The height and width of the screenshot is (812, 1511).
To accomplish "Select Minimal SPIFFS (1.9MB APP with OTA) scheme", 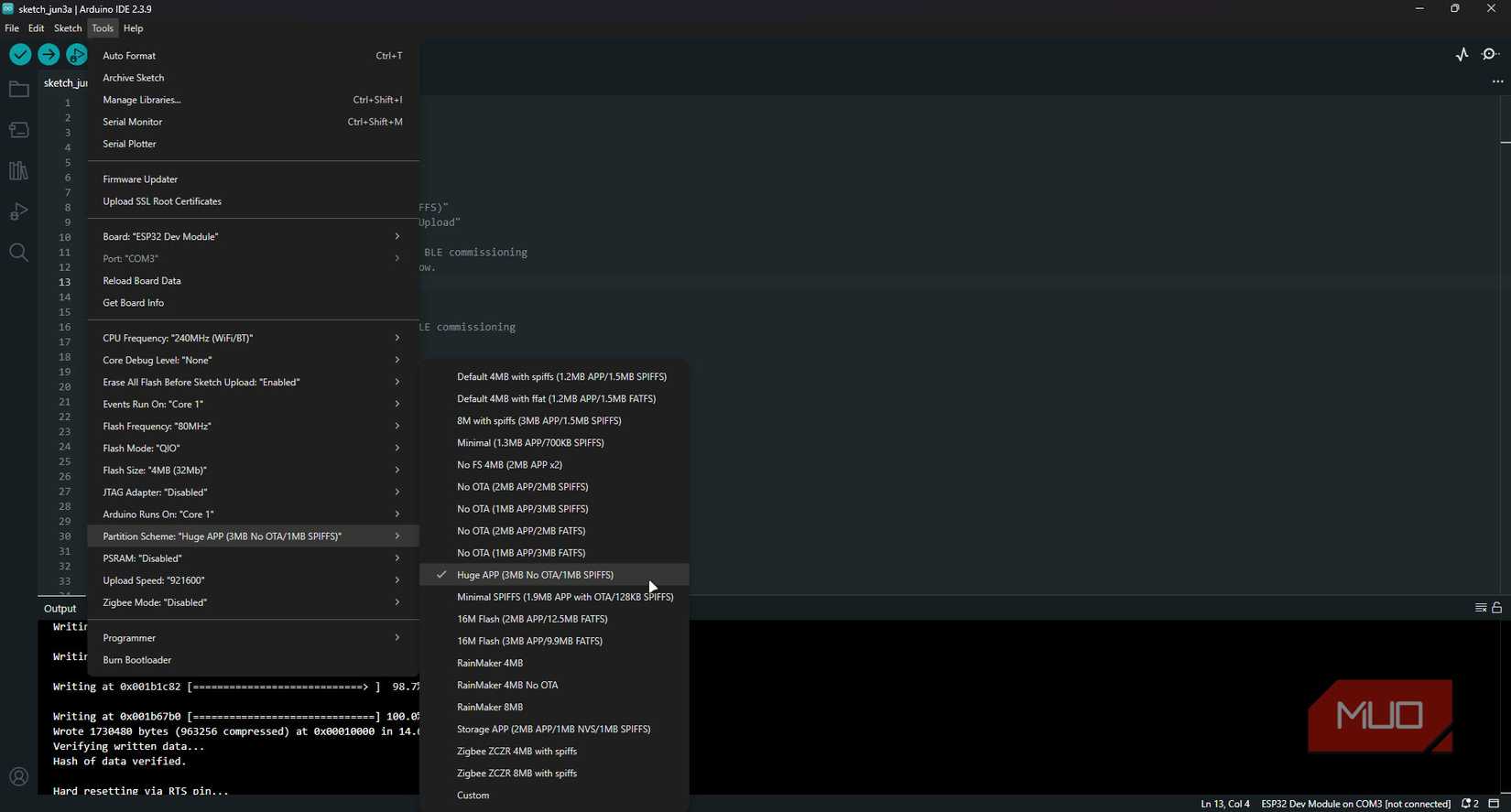I will point(554,597).
